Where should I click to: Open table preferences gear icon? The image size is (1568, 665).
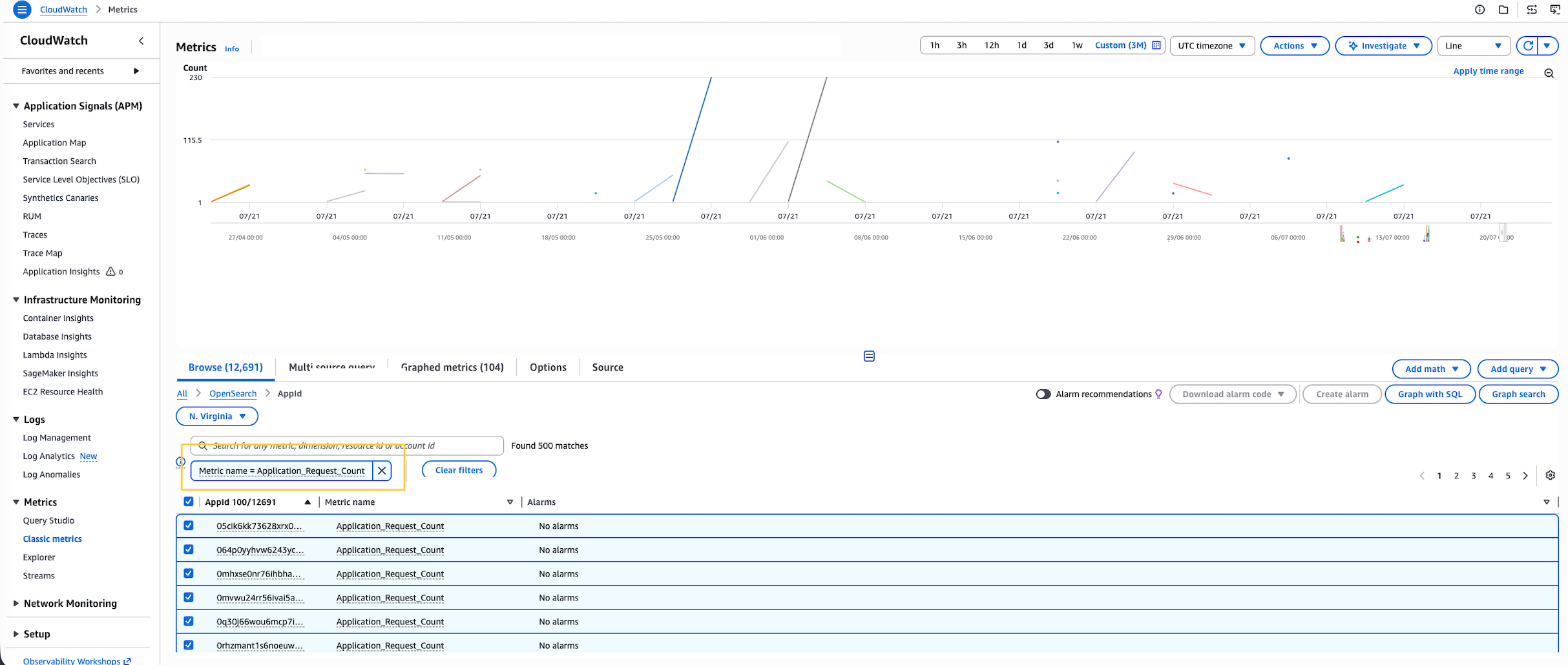[x=1550, y=475]
